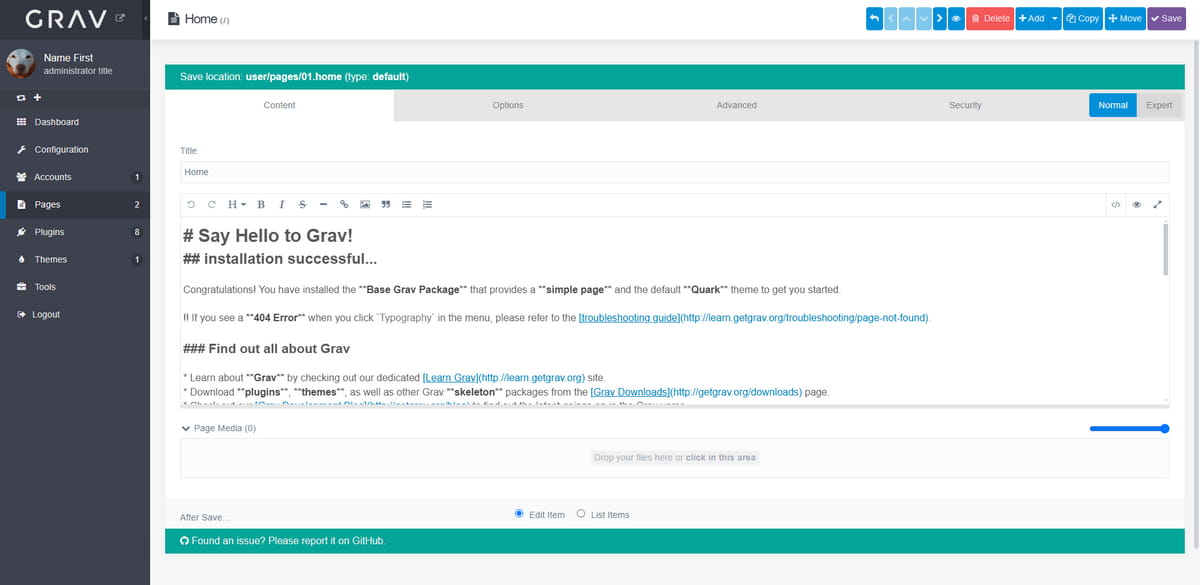Insert an ordered list in the editor

point(427,204)
